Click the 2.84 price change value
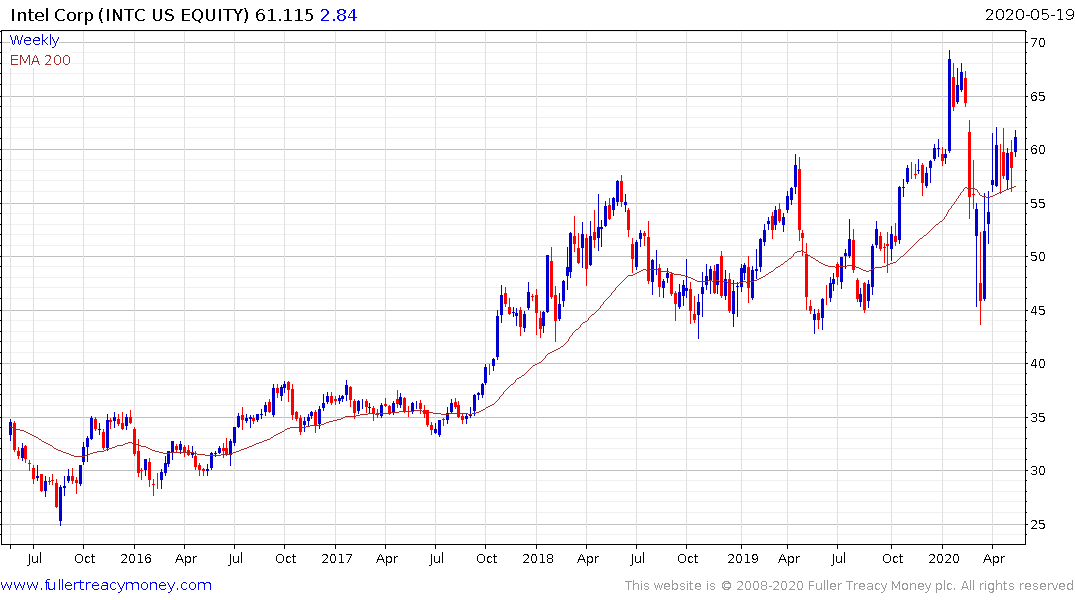1075x600 pixels. [339, 15]
